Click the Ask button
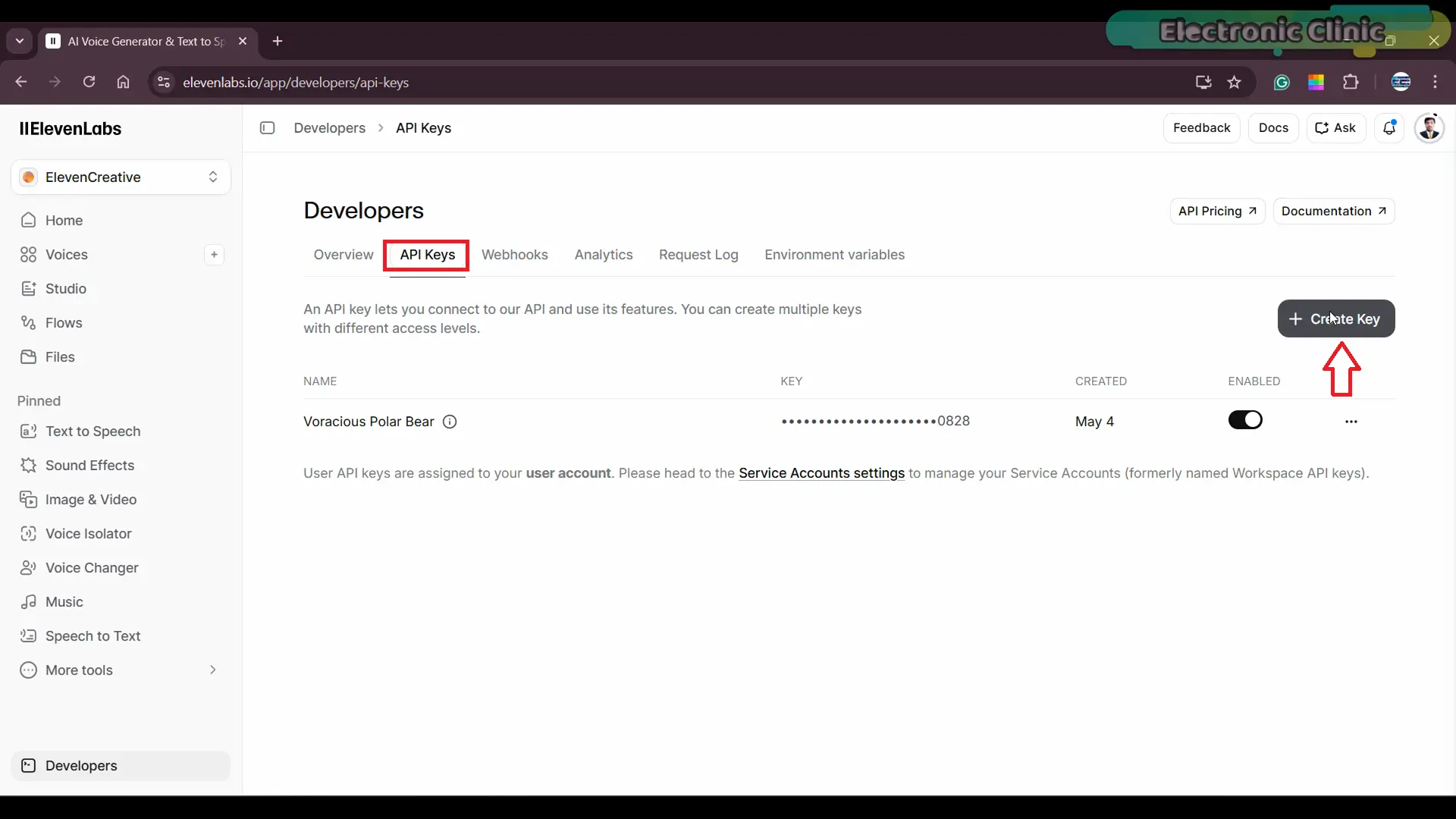 tap(1335, 128)
